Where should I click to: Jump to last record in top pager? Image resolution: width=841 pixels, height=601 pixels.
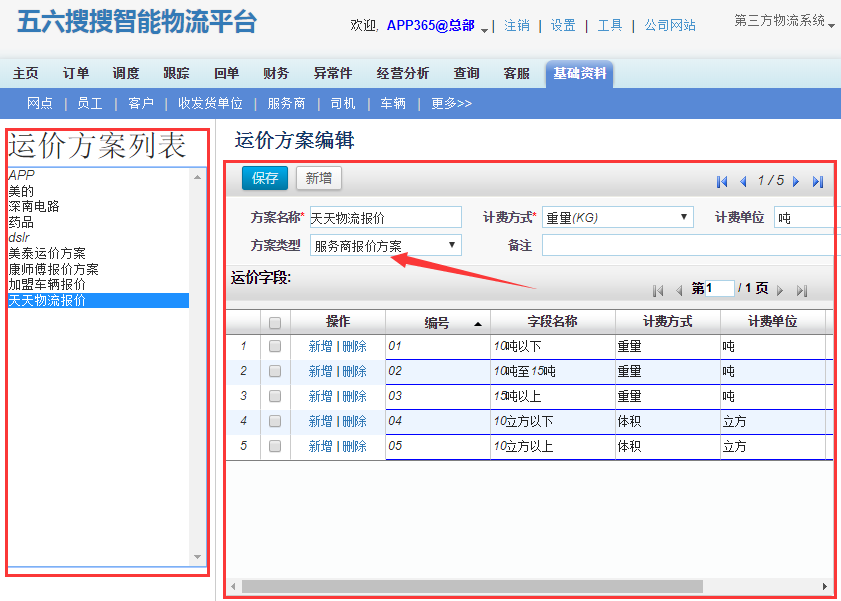[818, 182]
